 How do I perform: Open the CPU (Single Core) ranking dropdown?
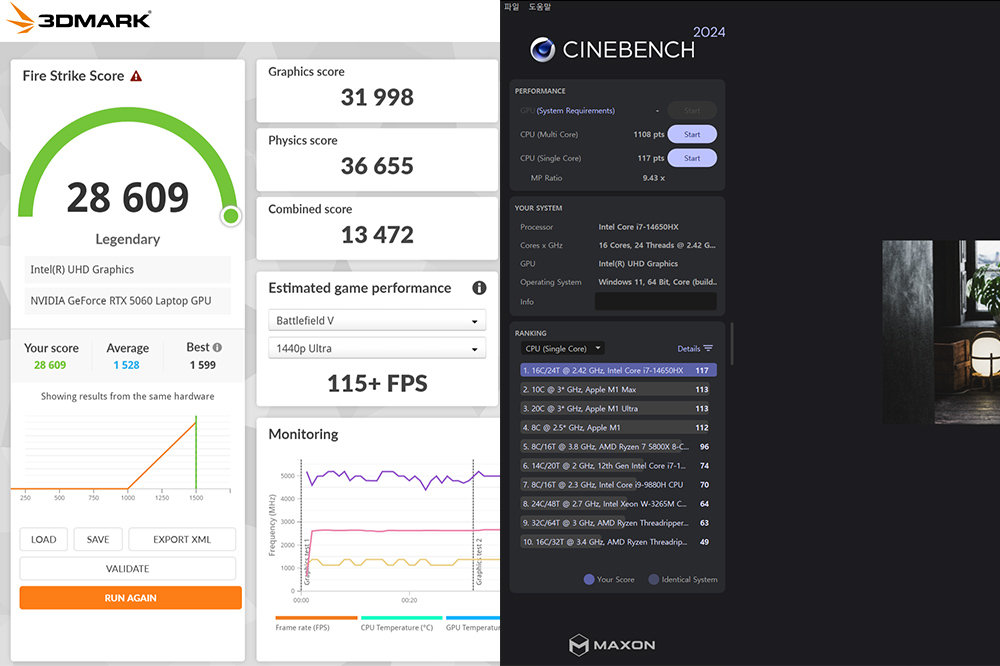point(562,348)
